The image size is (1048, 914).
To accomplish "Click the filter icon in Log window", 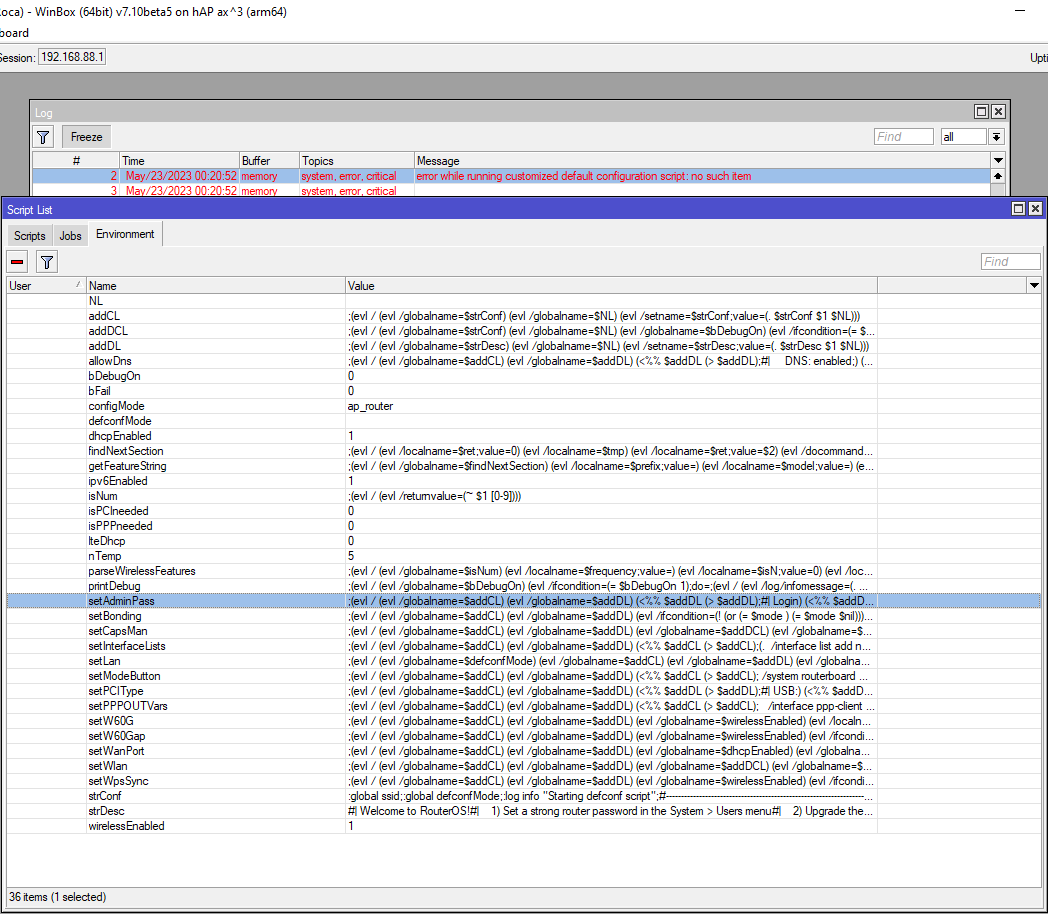I will point(43,137).
